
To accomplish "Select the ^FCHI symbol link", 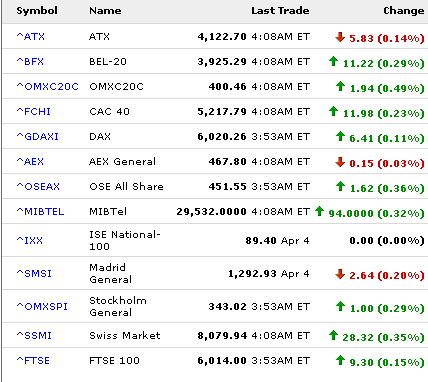I will point(34,111).
